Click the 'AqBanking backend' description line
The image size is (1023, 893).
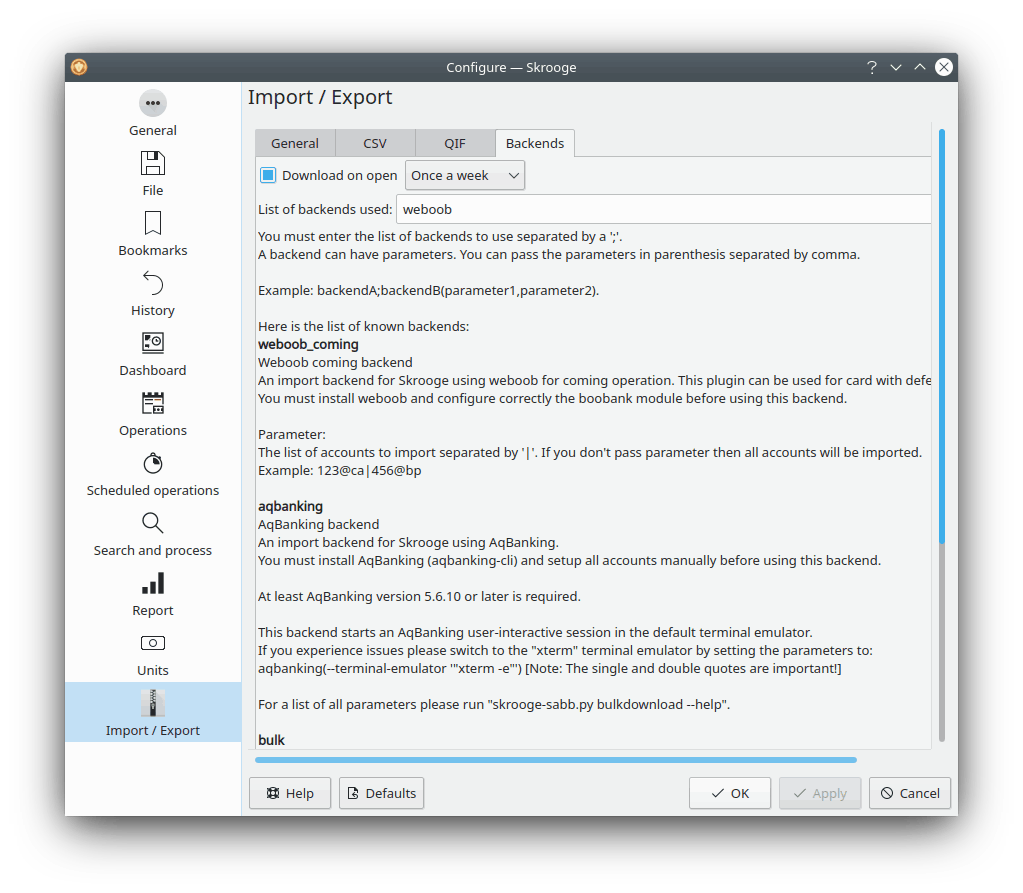[318, 524]
